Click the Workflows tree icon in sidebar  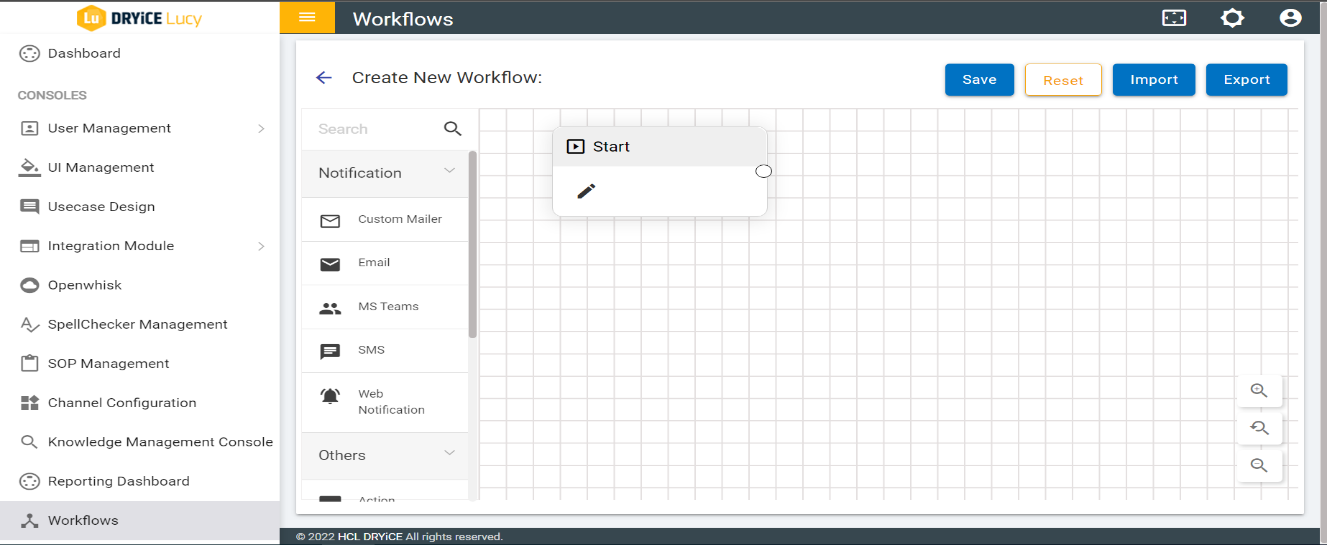pos(30,520)
